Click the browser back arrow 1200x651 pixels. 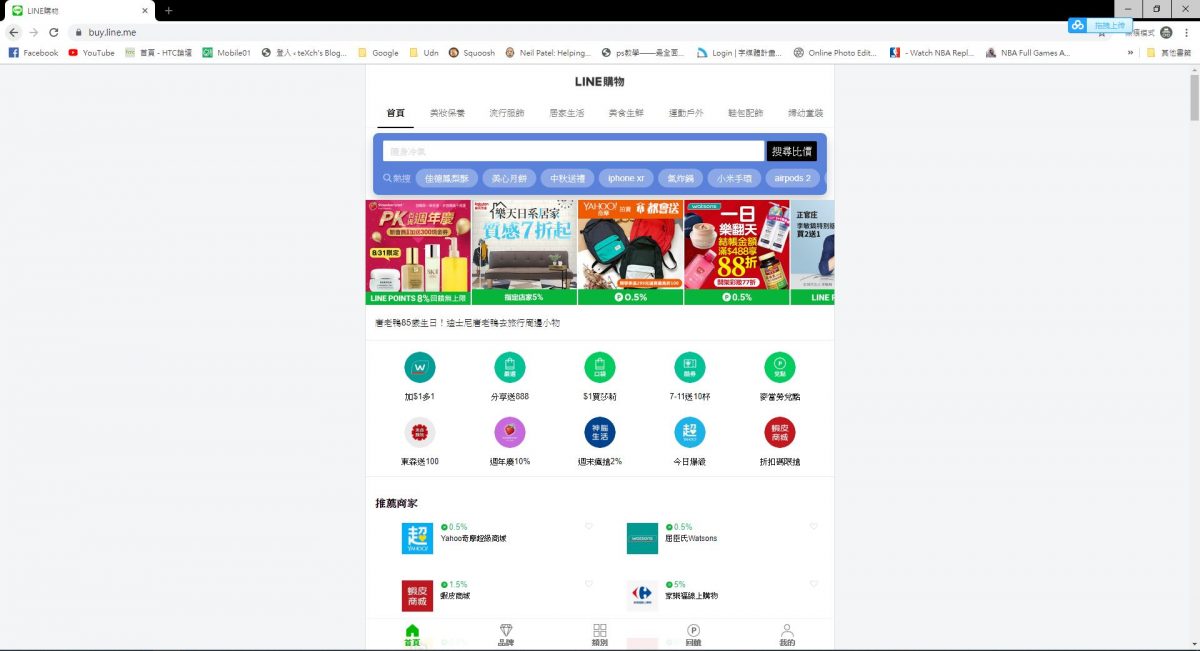pos(14,32)
